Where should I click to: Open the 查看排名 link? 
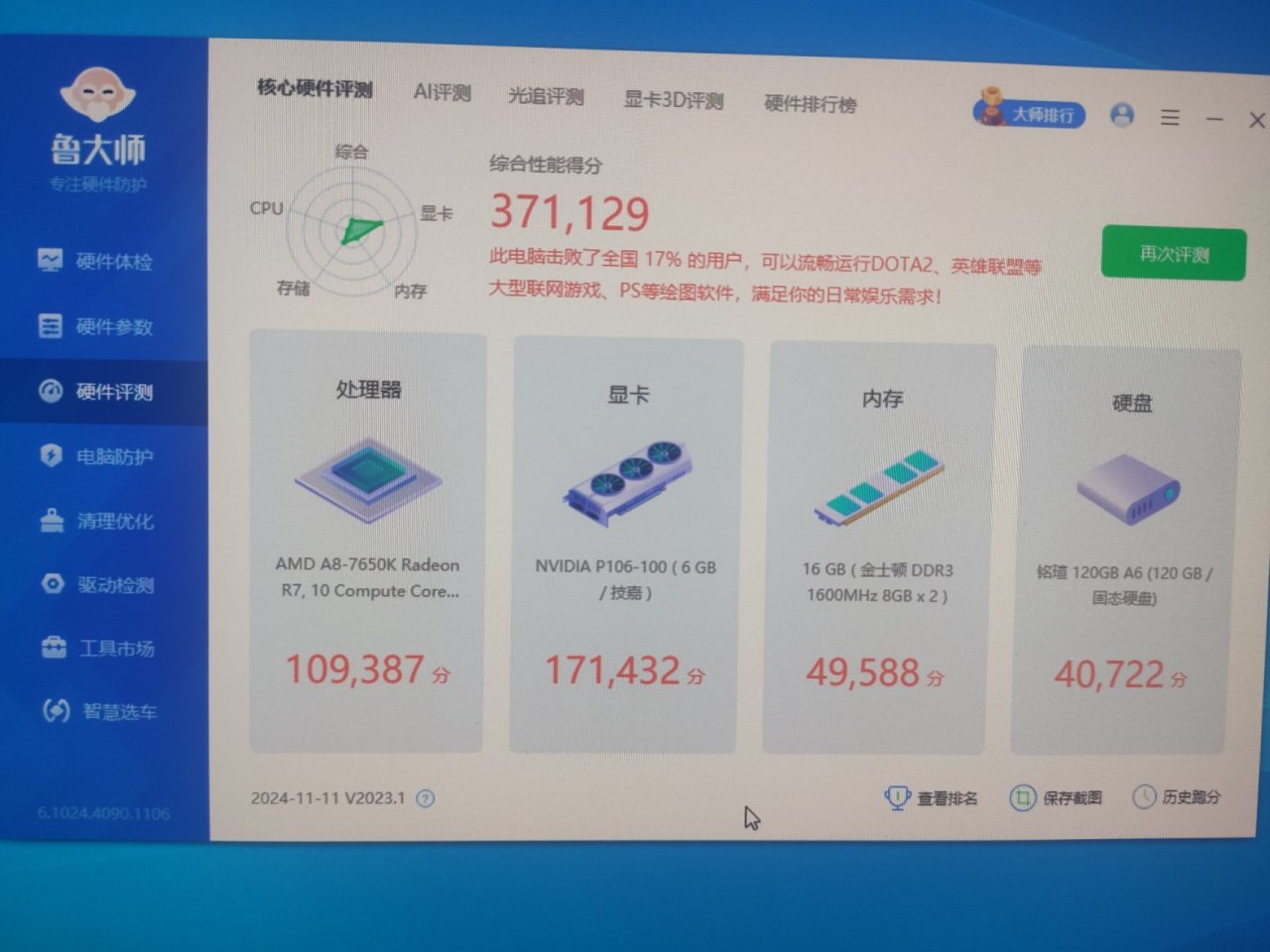[x=947, y=798]
